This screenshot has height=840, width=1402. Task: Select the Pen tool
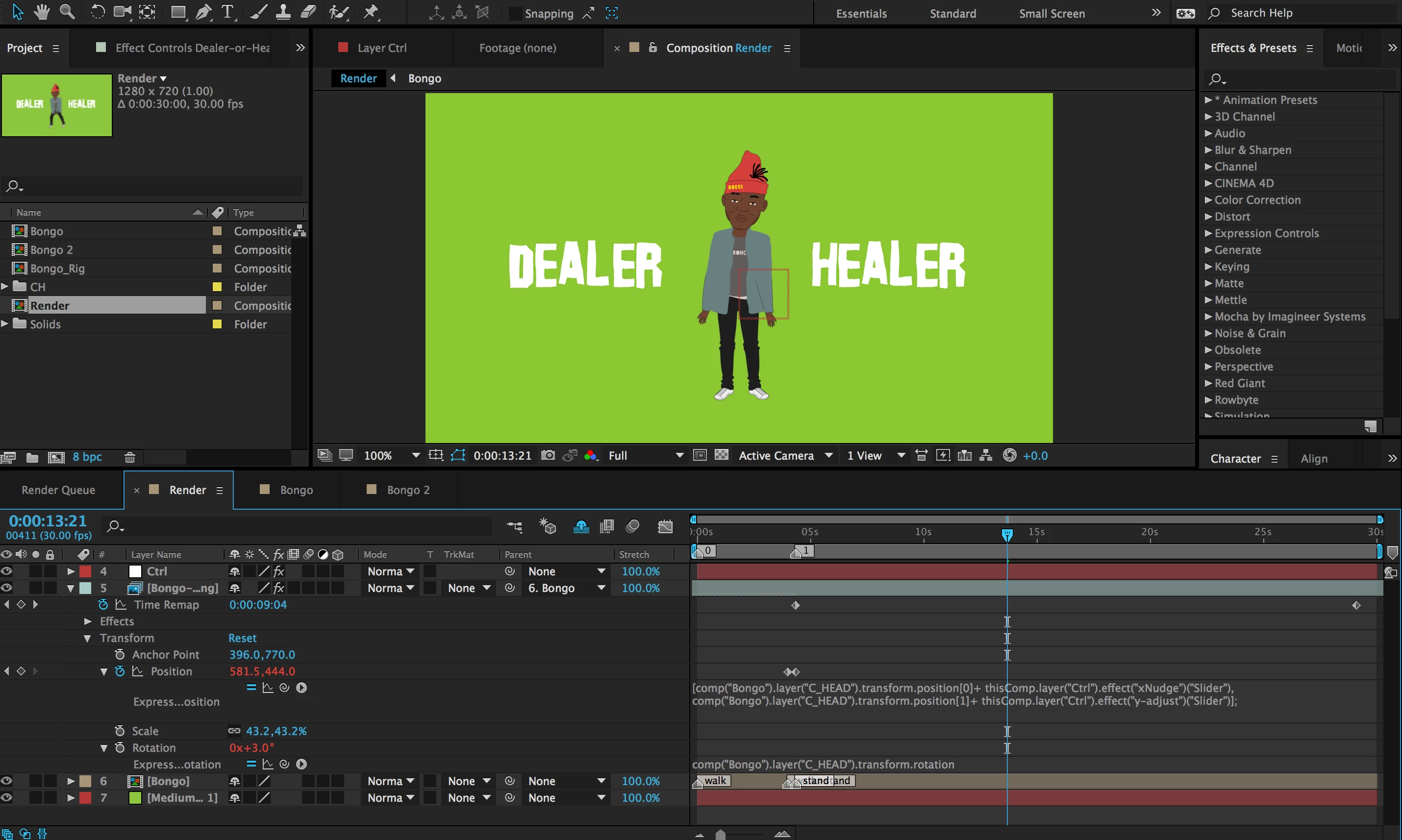tap(202, 12)
